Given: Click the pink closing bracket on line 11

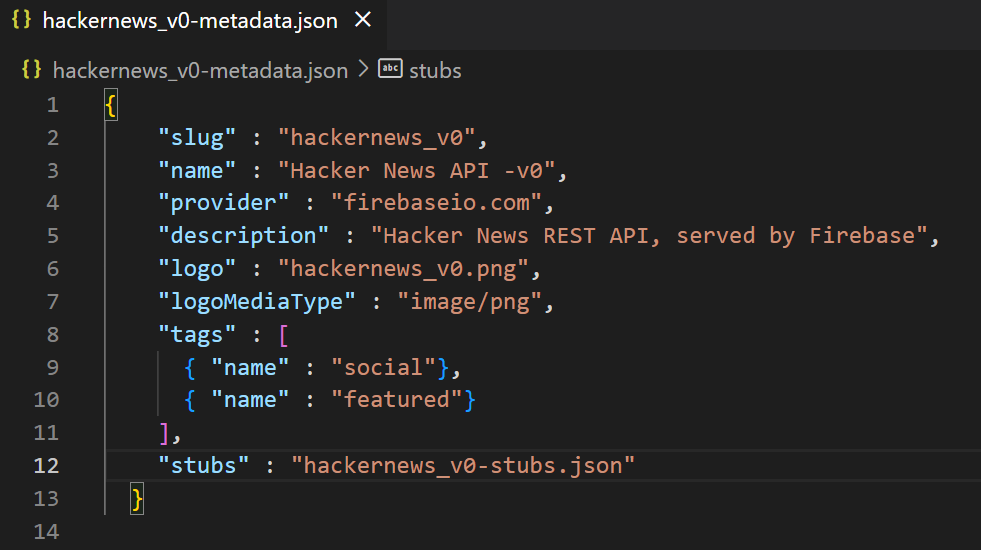Looking at the screenshot, I should click(164, 433).
